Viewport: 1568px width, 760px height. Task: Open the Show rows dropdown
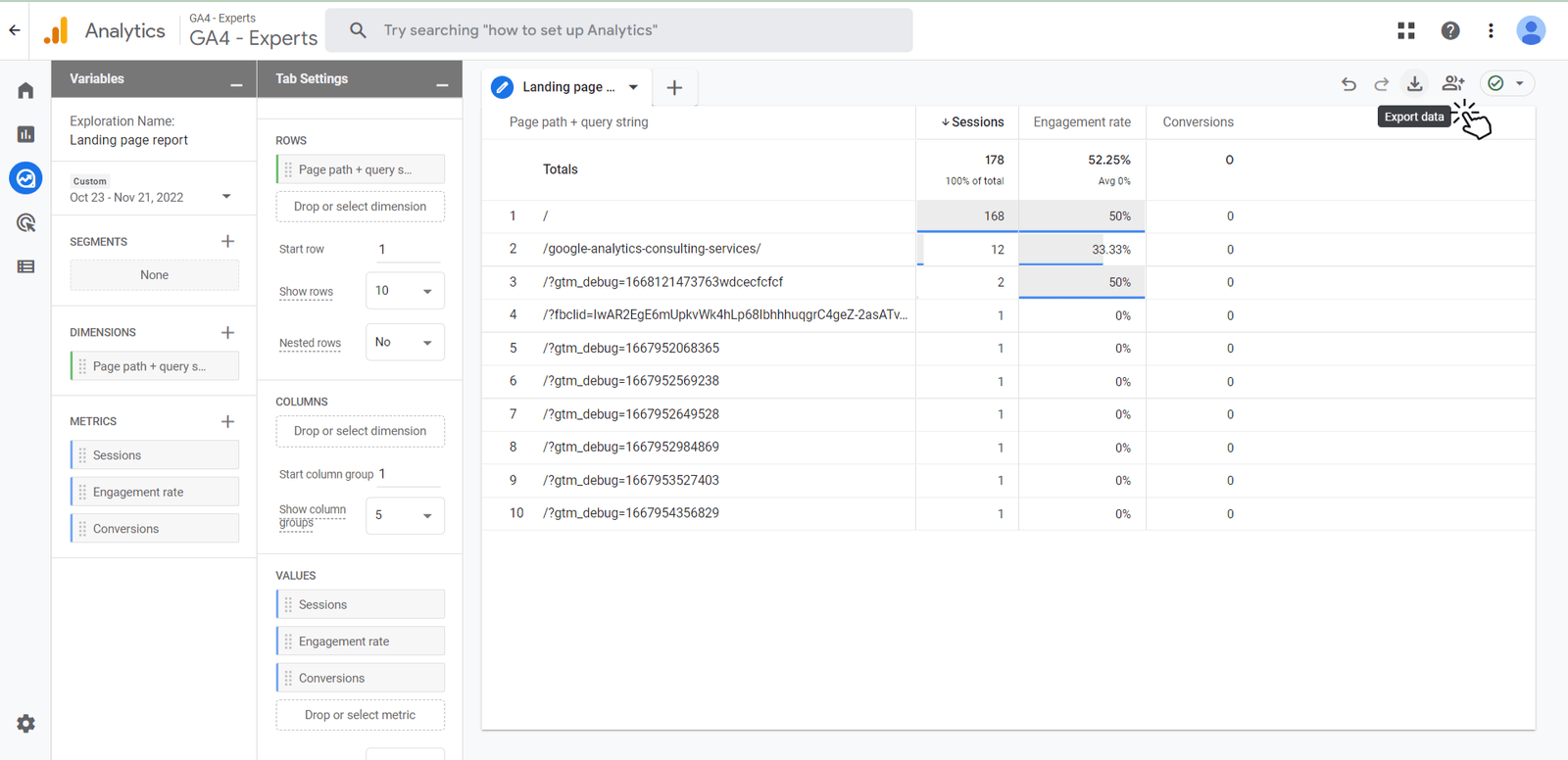(405, 291)
